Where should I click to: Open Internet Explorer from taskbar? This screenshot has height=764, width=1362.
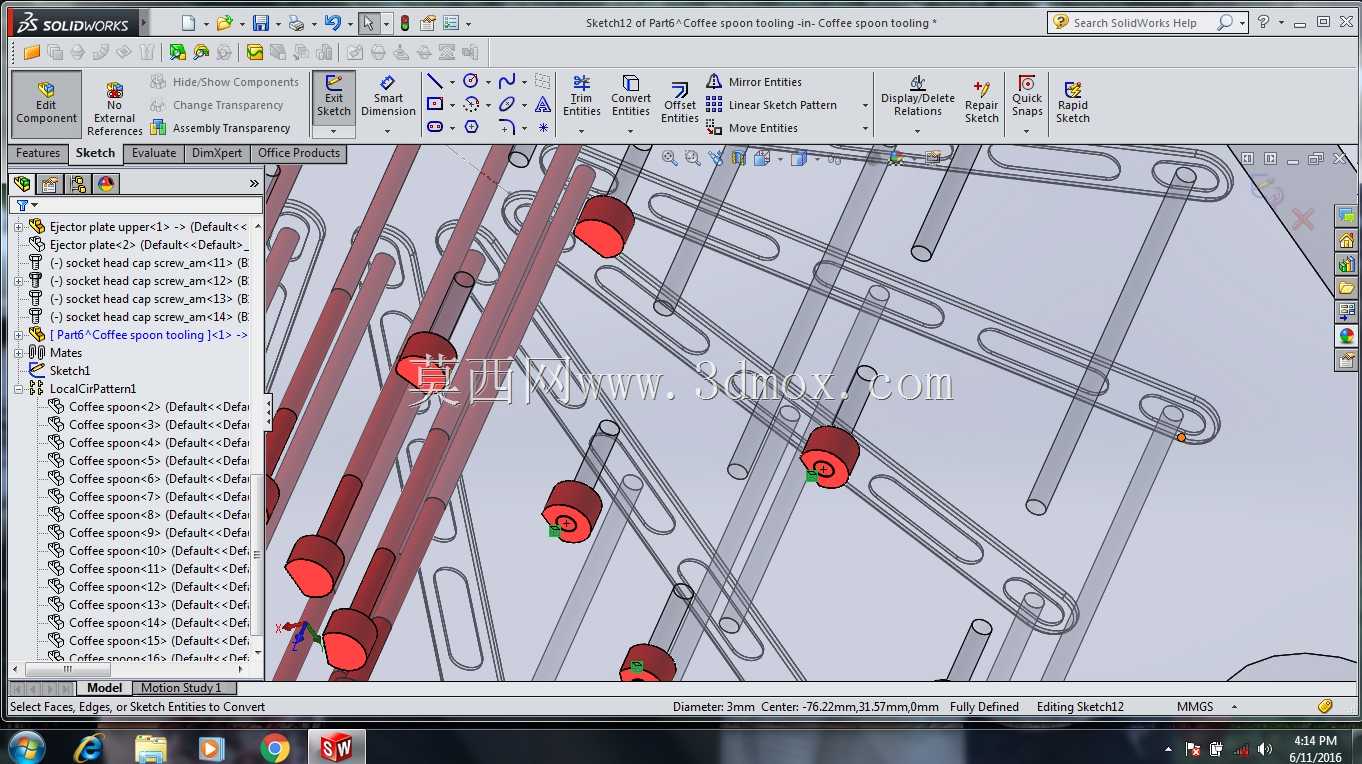click(90, 747)
